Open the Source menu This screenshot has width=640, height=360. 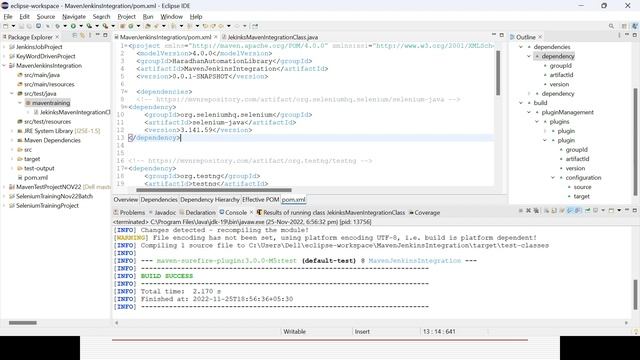[x=46, y=17]
